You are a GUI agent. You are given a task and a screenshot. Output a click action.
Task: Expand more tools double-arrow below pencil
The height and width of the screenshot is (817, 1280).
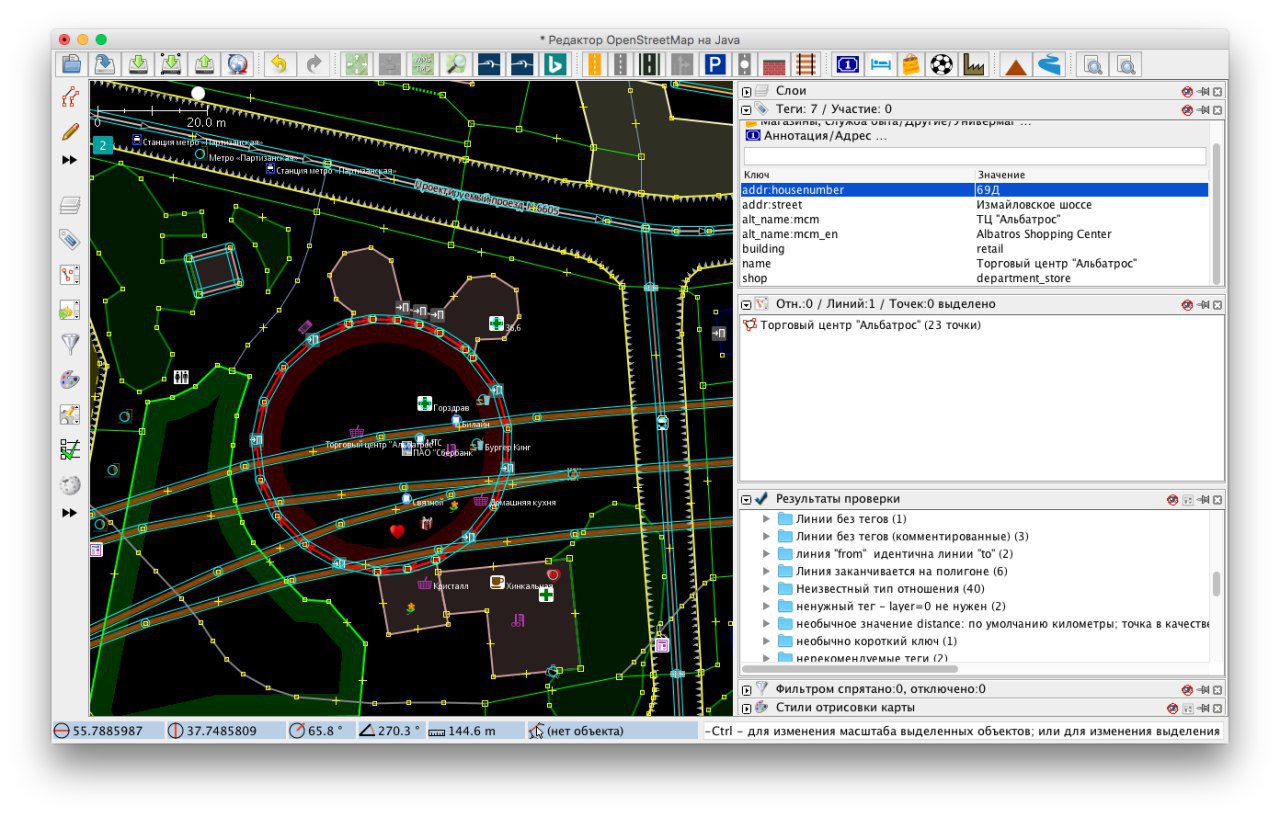pos(69,160)
